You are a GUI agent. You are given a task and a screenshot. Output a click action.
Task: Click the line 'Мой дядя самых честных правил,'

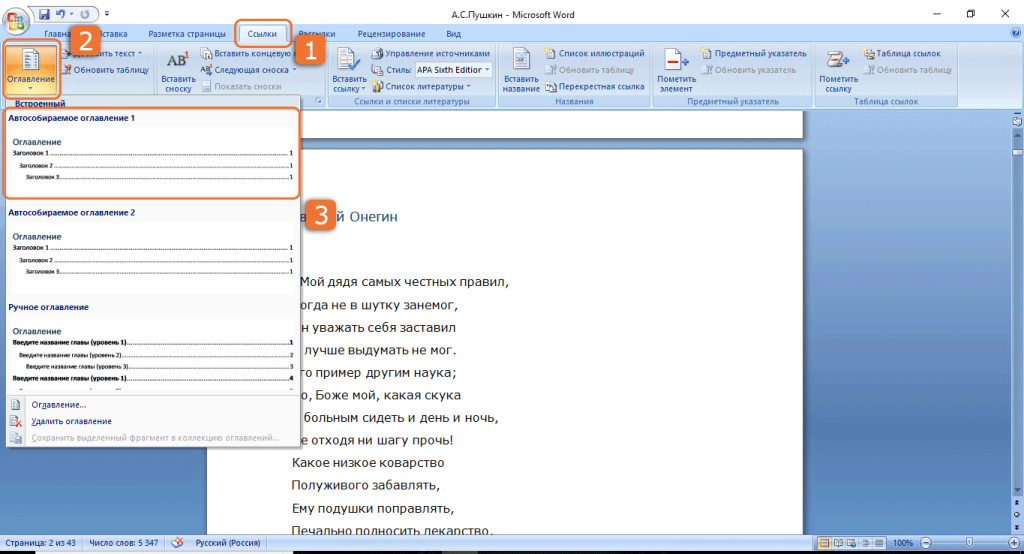(404, 282)
